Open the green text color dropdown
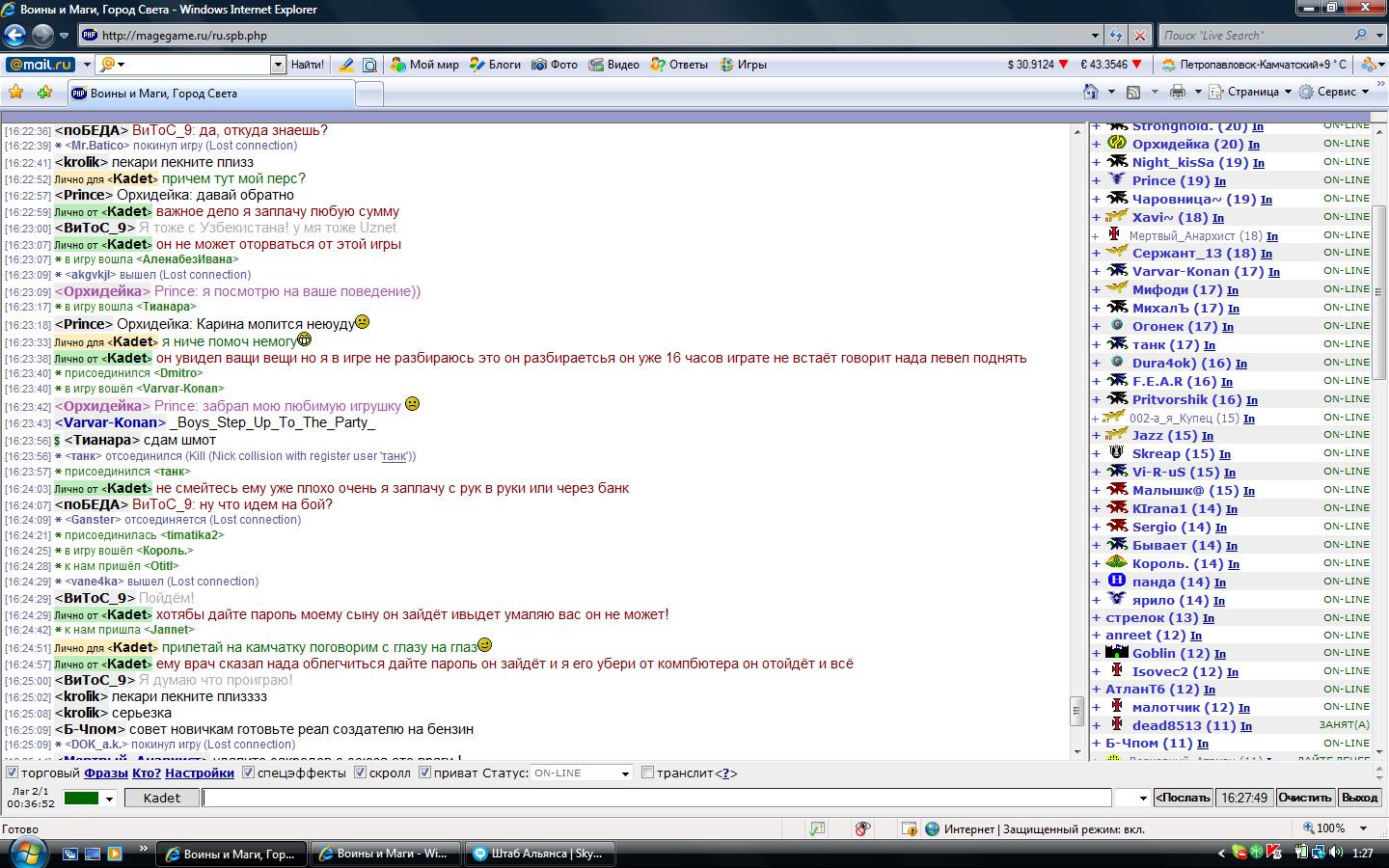Viewport: 1389px width, 868px height. [x=110, y=799]
